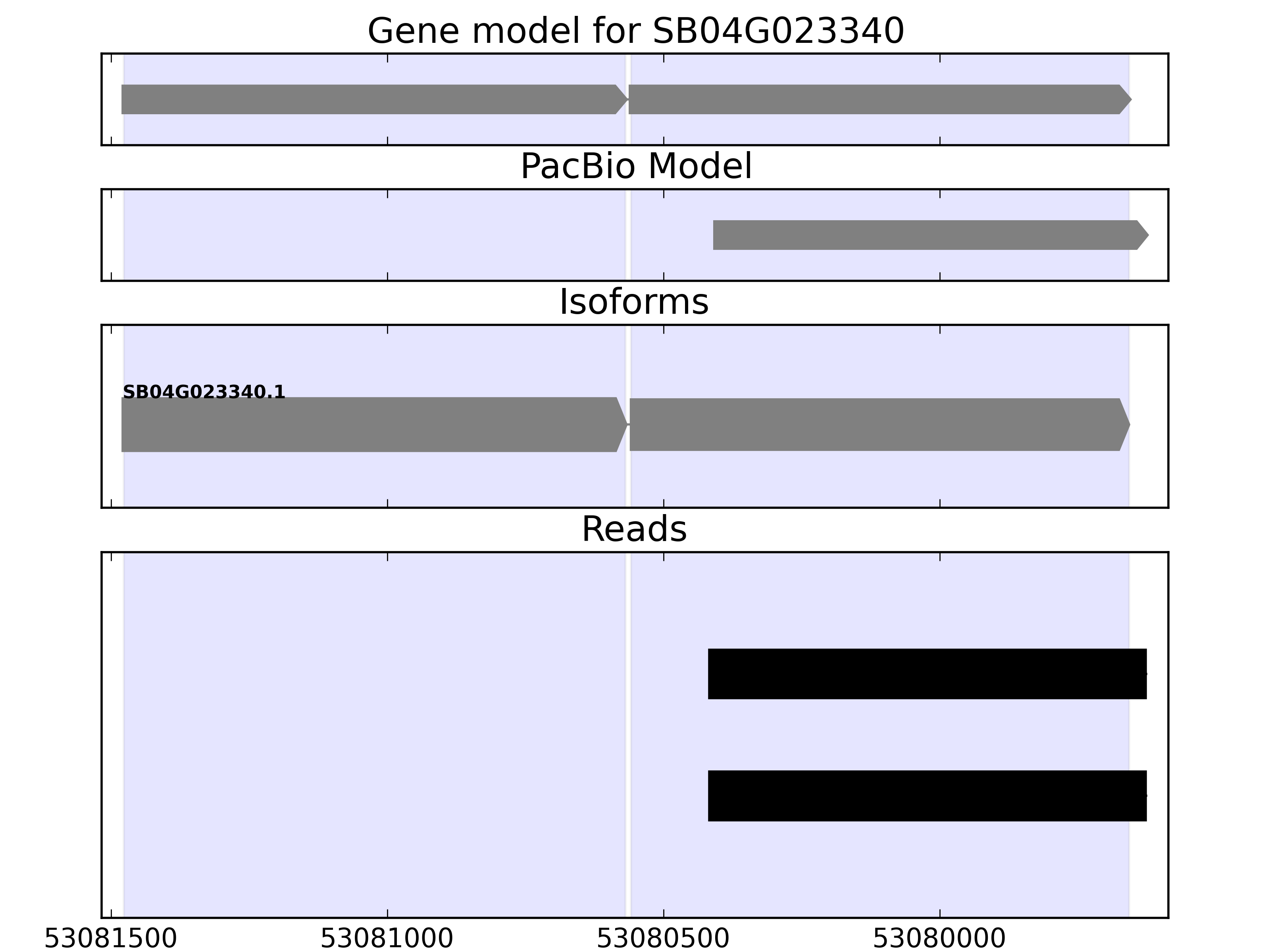Image resolution: width=1270 pixels, height=952 pixels.
Task: Click the Gene model for SB04G023340 title
Action: click(635, 31)
